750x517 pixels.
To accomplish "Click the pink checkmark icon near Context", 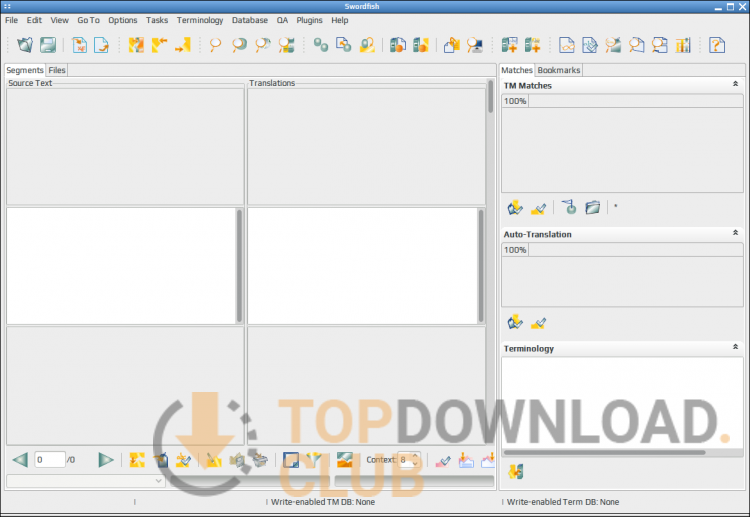I will [x=443, y=461].
